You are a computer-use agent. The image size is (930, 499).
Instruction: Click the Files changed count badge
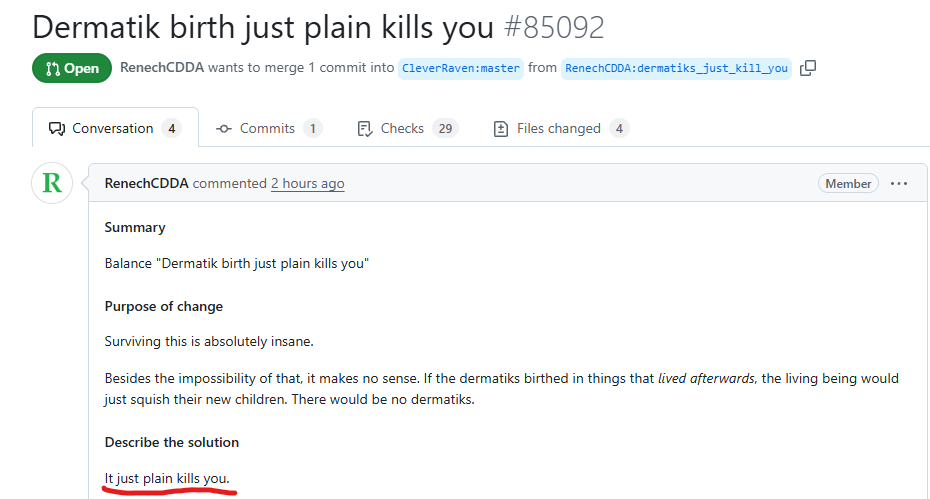pyautogui.click(x=620, y=129)
